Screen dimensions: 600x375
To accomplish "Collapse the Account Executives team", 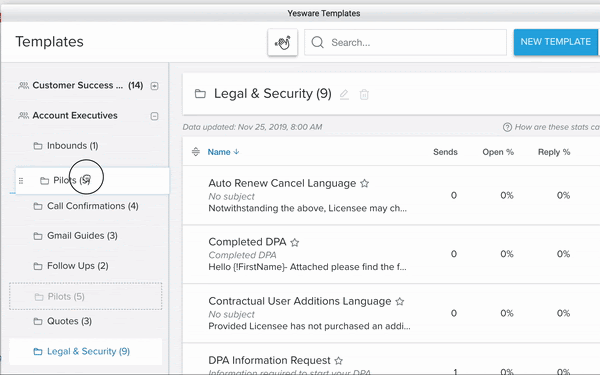I will [x=154, y=116].
